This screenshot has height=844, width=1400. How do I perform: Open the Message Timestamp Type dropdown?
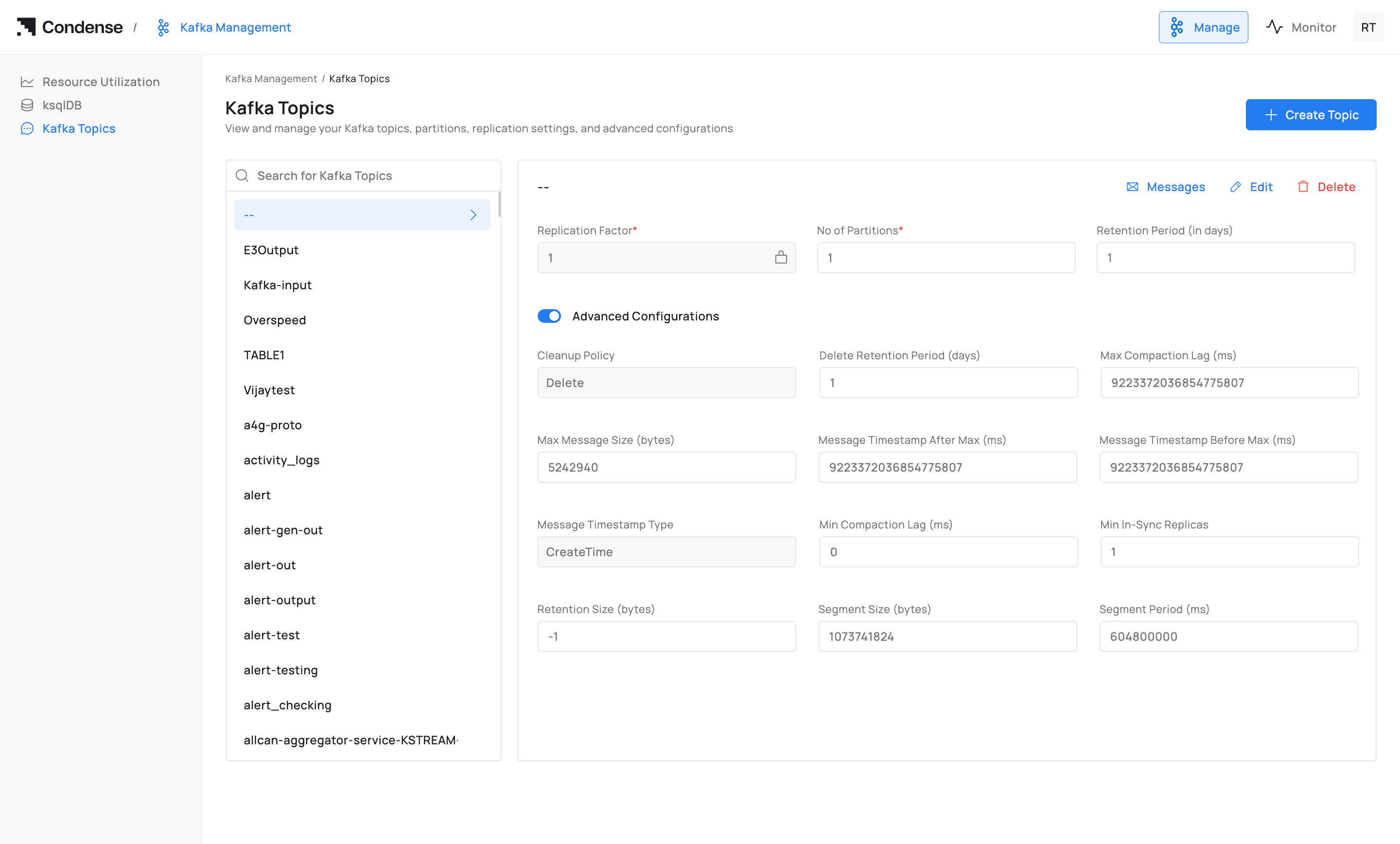(666, 552)
